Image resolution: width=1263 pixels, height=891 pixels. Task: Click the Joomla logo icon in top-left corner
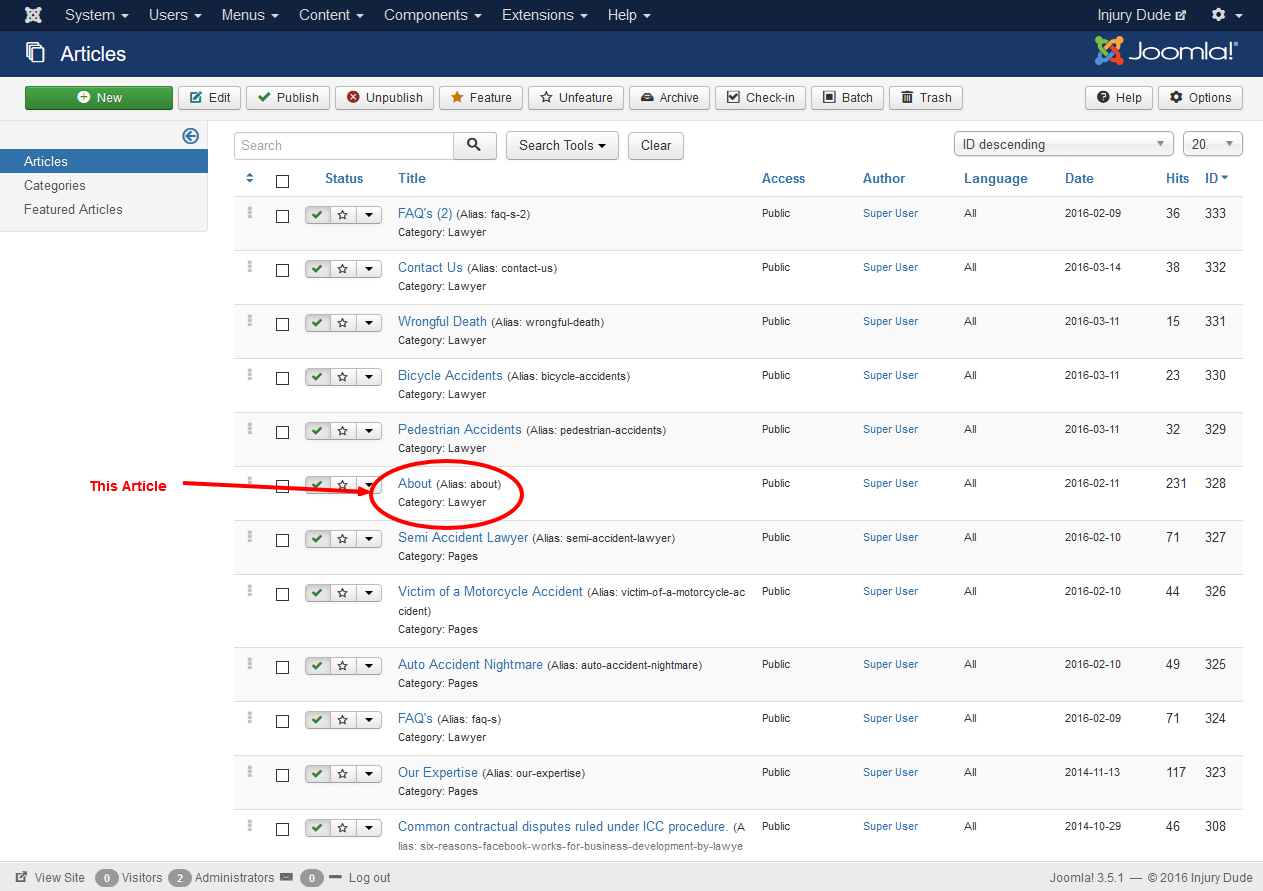[33, 15]
